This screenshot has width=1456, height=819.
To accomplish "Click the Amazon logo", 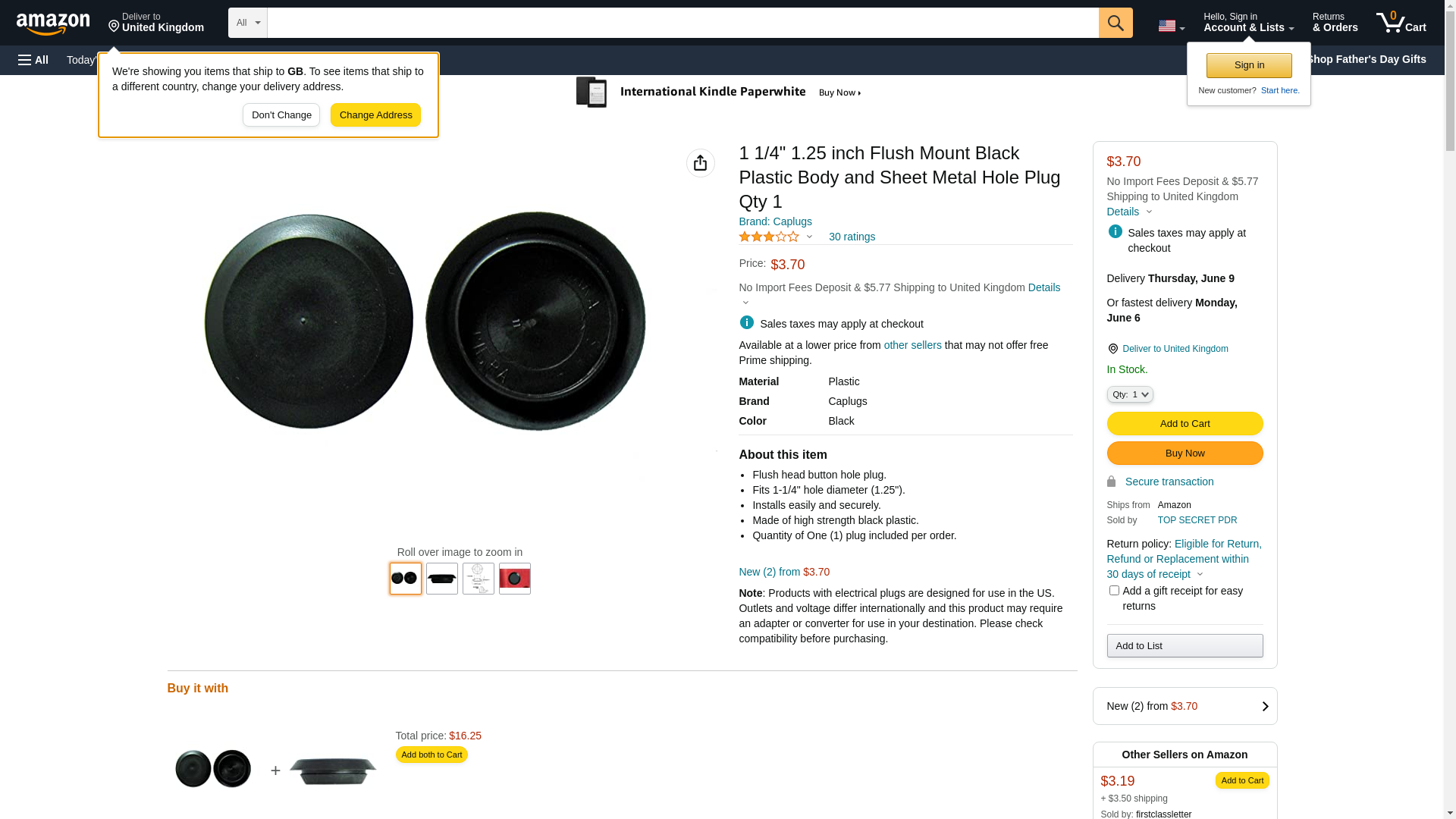I will (53, 24).
